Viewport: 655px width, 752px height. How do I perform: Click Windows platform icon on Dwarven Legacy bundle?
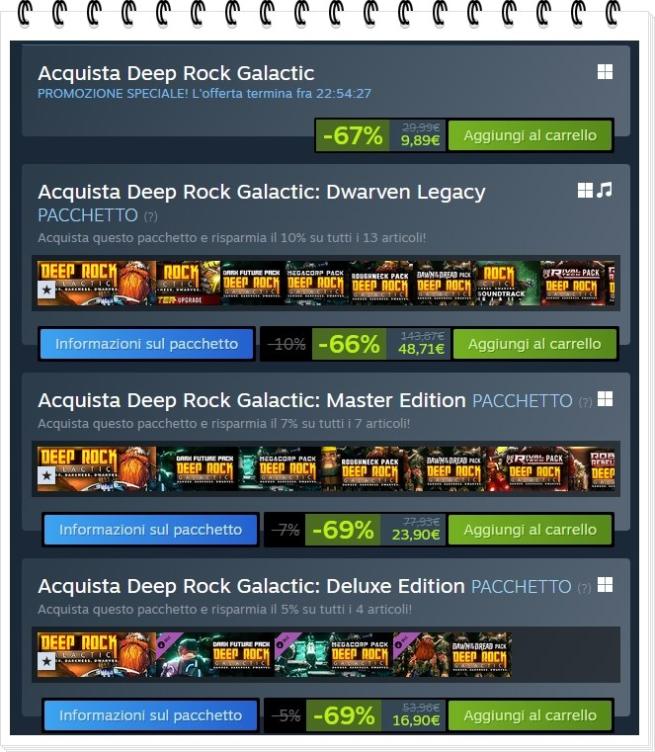pyautogui.click(x=585, y=190)
